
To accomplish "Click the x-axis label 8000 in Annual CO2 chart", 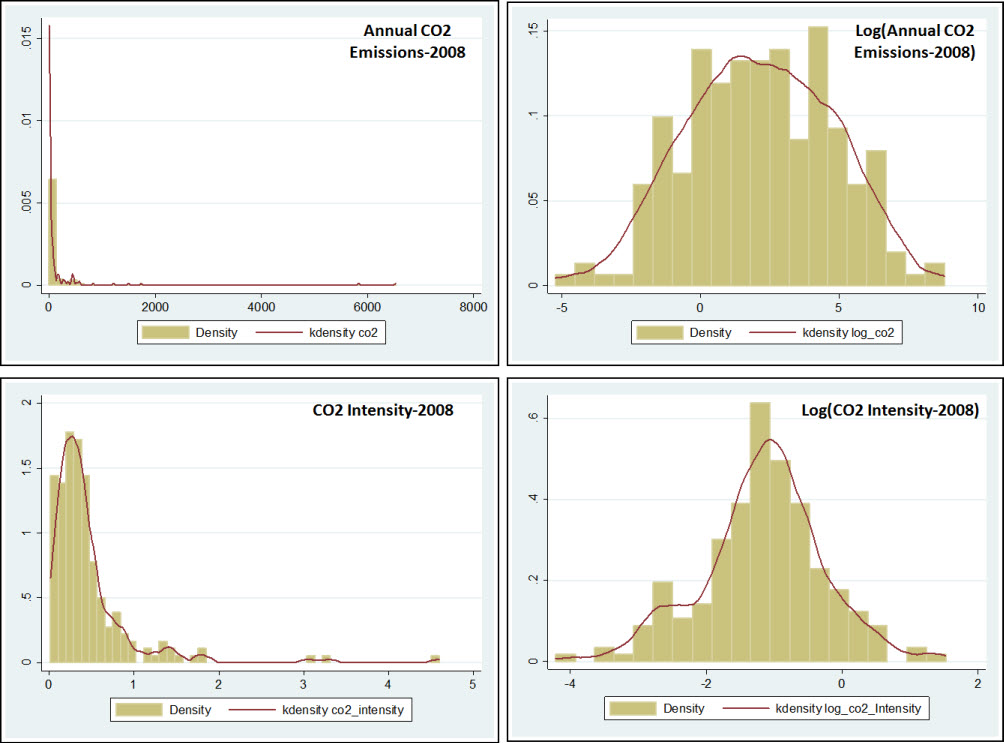I will click(473, 307).
